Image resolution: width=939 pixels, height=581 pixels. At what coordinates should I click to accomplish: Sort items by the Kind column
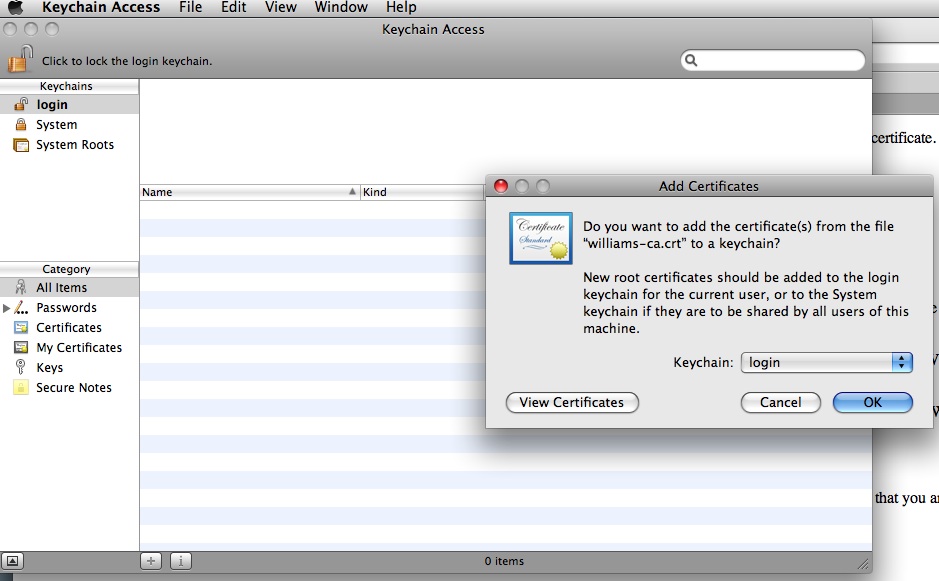[x=422, y=192]
